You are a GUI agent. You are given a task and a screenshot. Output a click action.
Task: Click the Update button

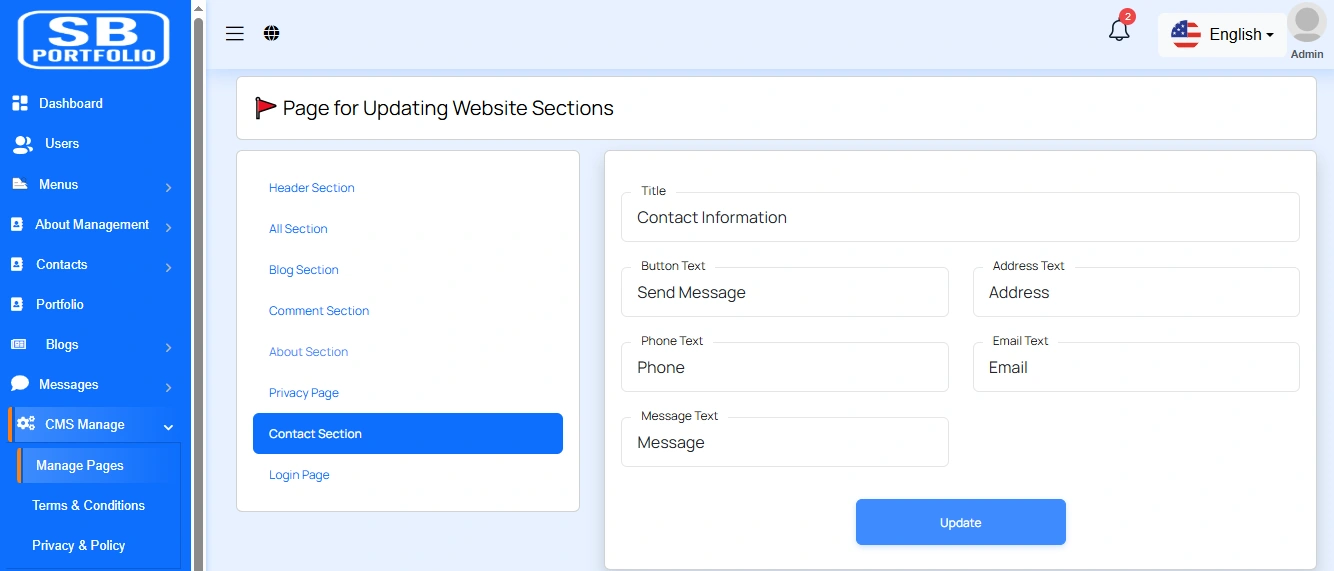click(x=960, y=522)
